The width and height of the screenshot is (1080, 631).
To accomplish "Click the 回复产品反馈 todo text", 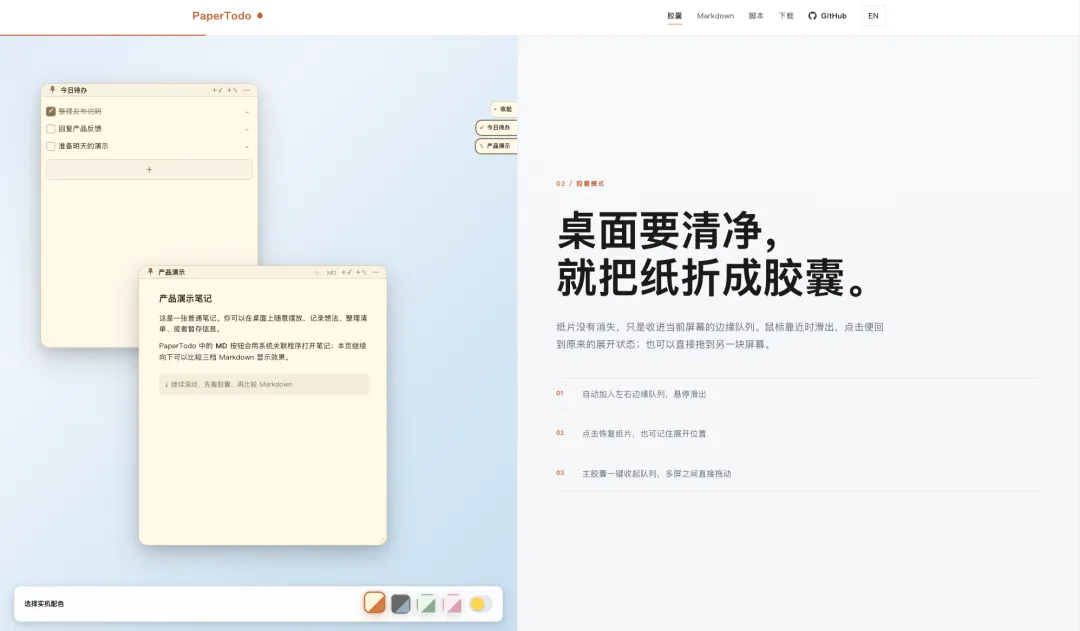I will click(x=80, y=129).
